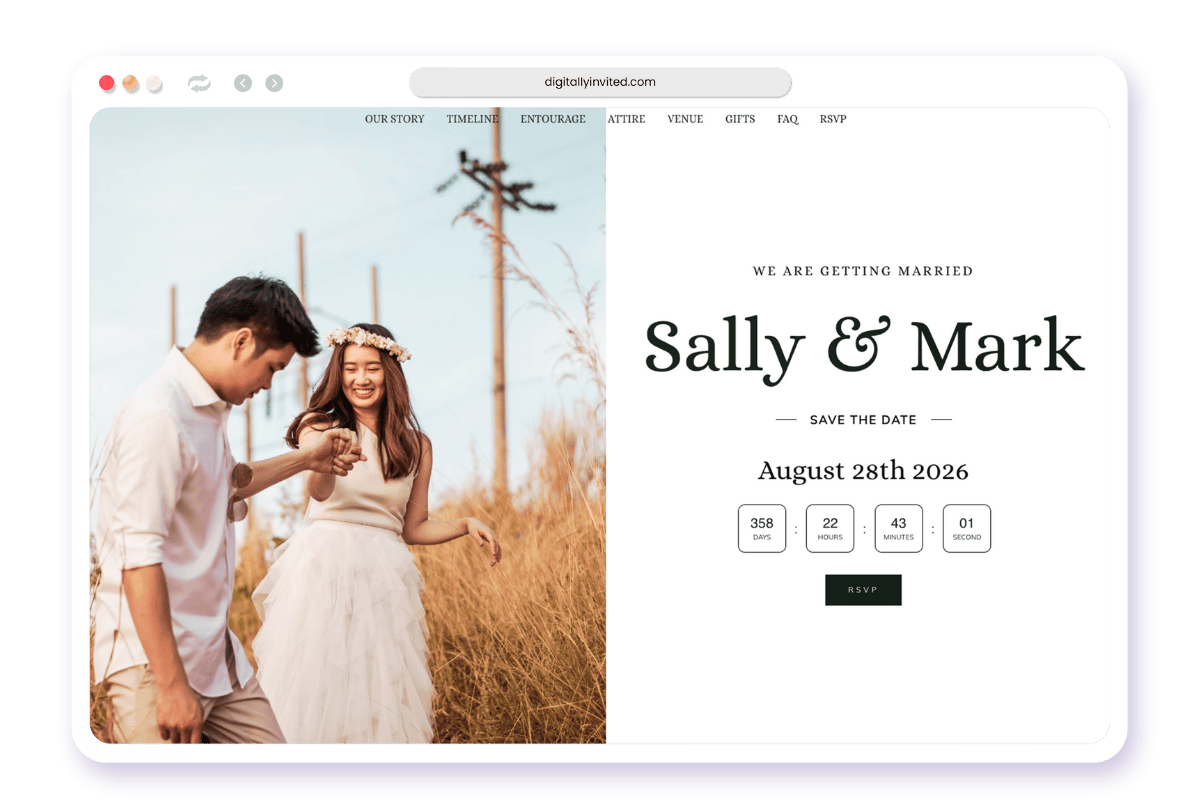
Task: Open the Attire navigation link
Action: (x=627, y=119)
